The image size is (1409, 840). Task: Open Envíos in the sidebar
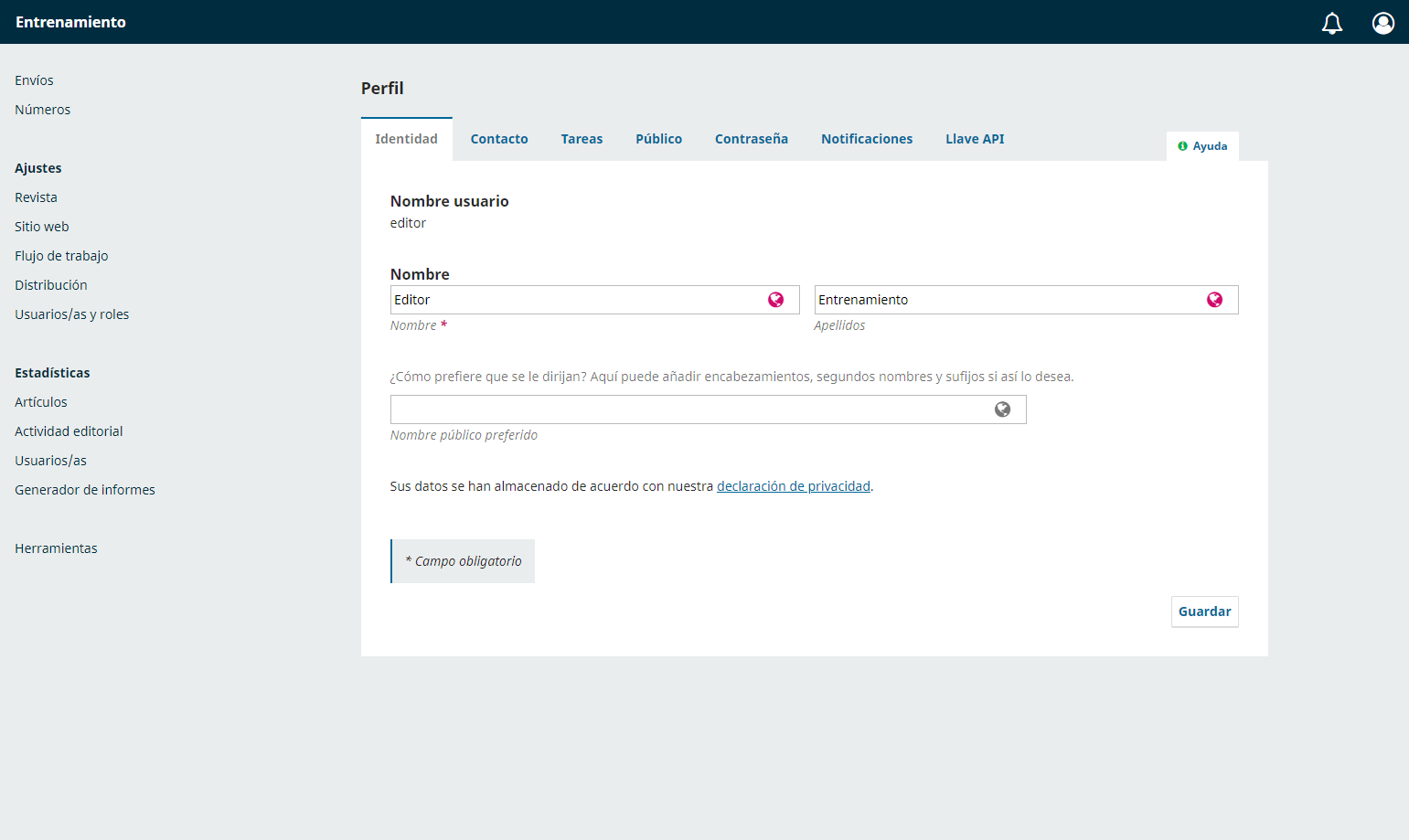tap(34, 80)
